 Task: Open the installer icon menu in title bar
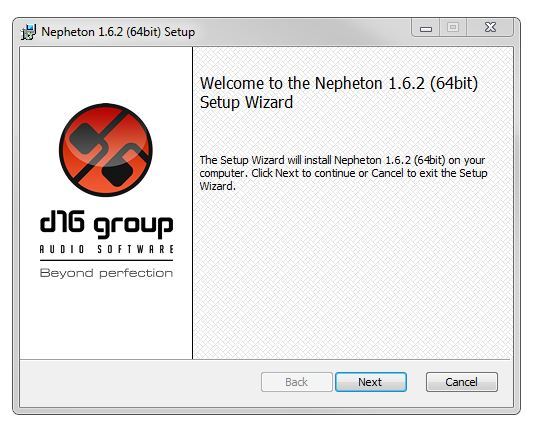point(28,32)
